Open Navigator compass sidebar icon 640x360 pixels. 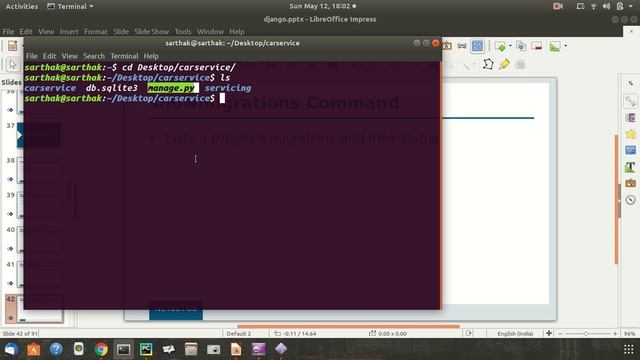click(x=631, y=200)
